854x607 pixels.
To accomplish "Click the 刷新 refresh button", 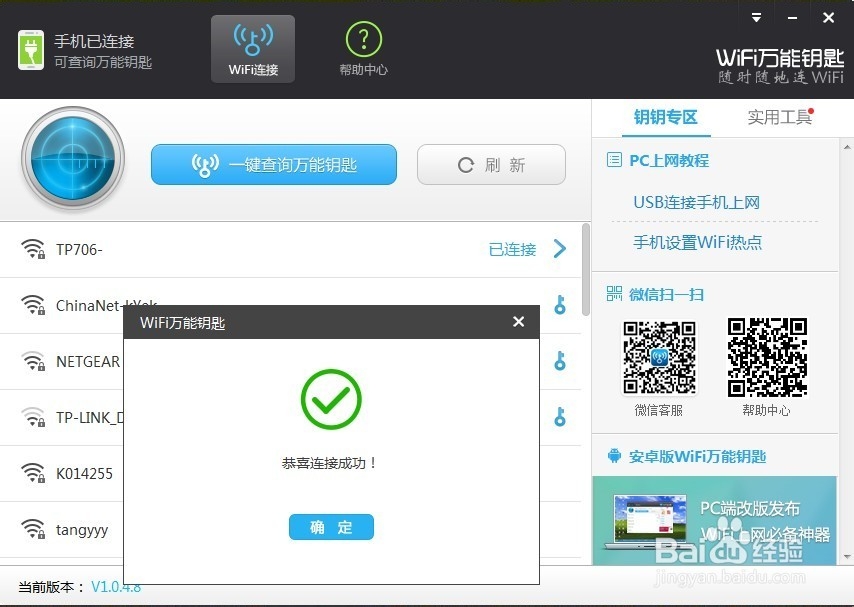I will (x=491, y=165).
